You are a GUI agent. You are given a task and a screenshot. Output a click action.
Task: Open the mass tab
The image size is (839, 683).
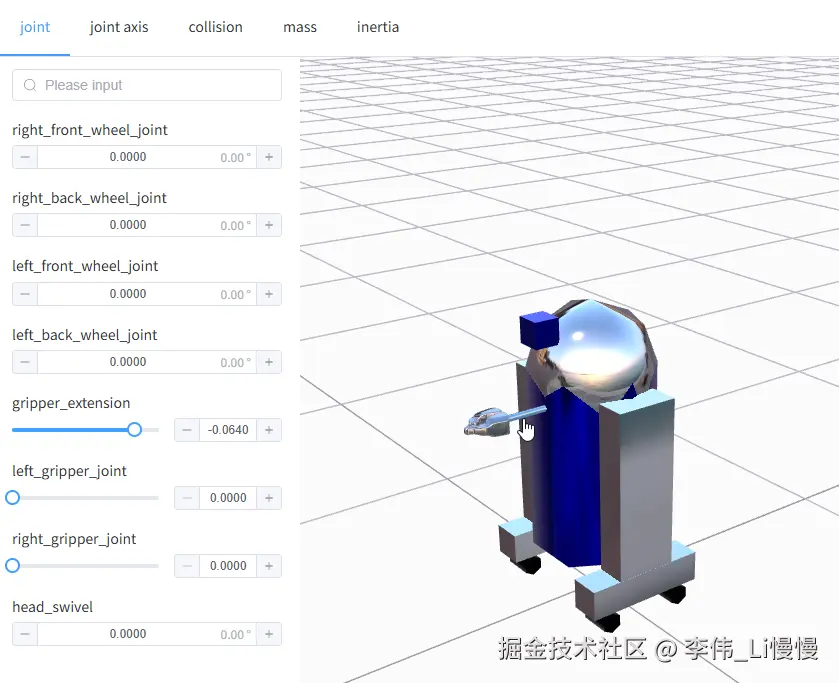[x=300, y=27]
